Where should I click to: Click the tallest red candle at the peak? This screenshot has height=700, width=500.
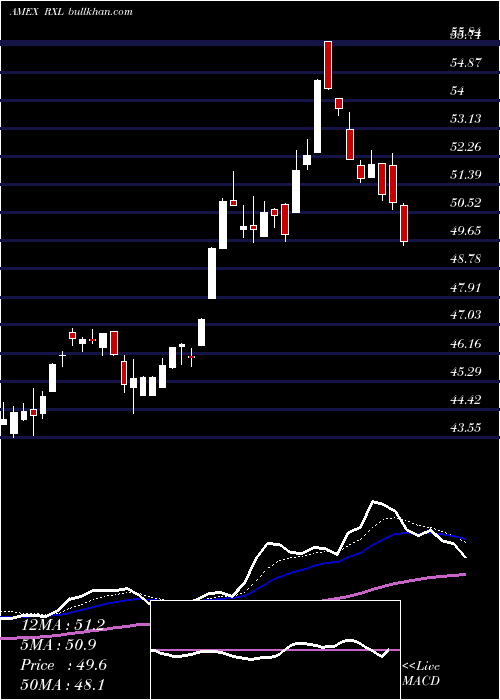pyautogui.click(x=328, y=65)
